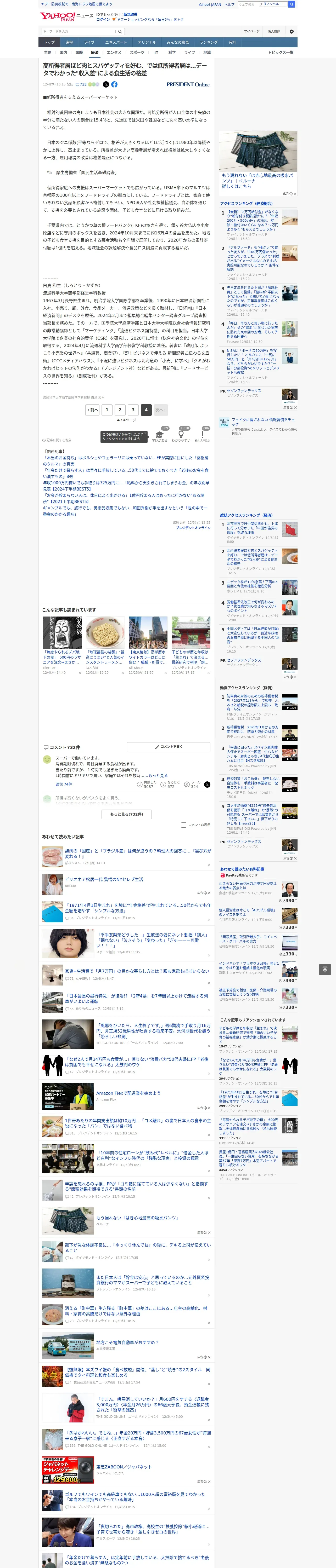This screenshot has height=1568, width=336.
Task: Go to article page 1
Action: 107,410
